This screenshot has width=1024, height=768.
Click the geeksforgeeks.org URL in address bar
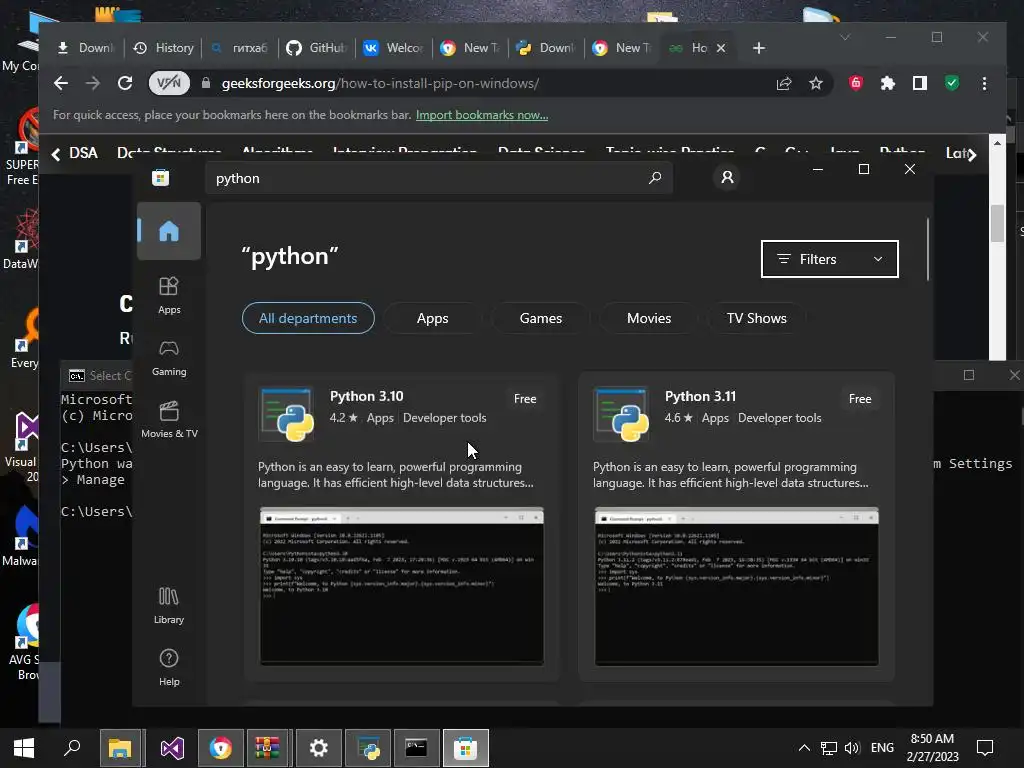pyautogui.click(x=380, y=84)
